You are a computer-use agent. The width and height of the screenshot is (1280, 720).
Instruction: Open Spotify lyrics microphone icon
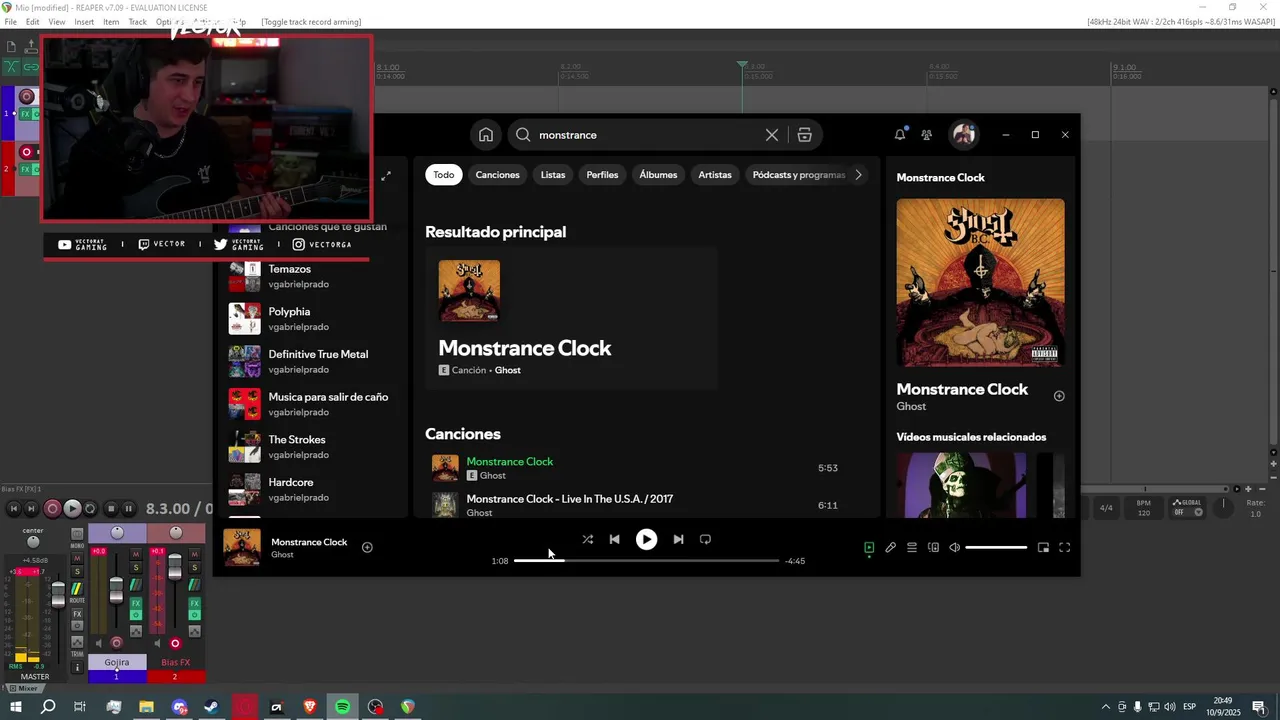click(x=890, y=547)
